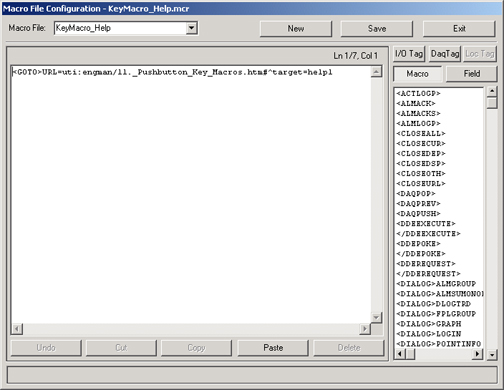Image resolution: width=504 pixels, height=390 pixels.
Task: Click the editor vertical scroll down arrow
Action: pos(376,318)
